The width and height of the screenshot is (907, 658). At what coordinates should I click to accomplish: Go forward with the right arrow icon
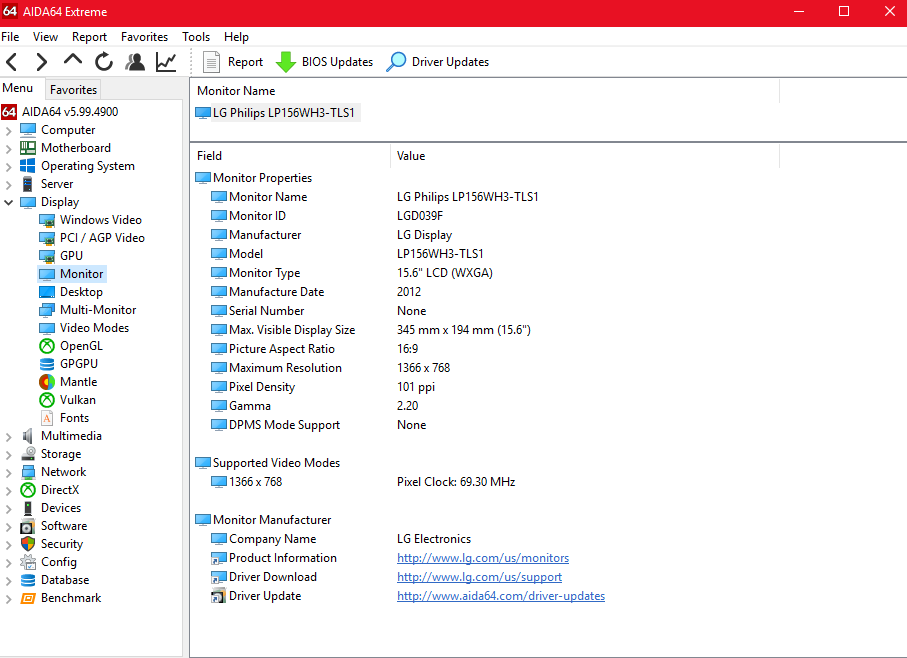click(x=41, y=61)
